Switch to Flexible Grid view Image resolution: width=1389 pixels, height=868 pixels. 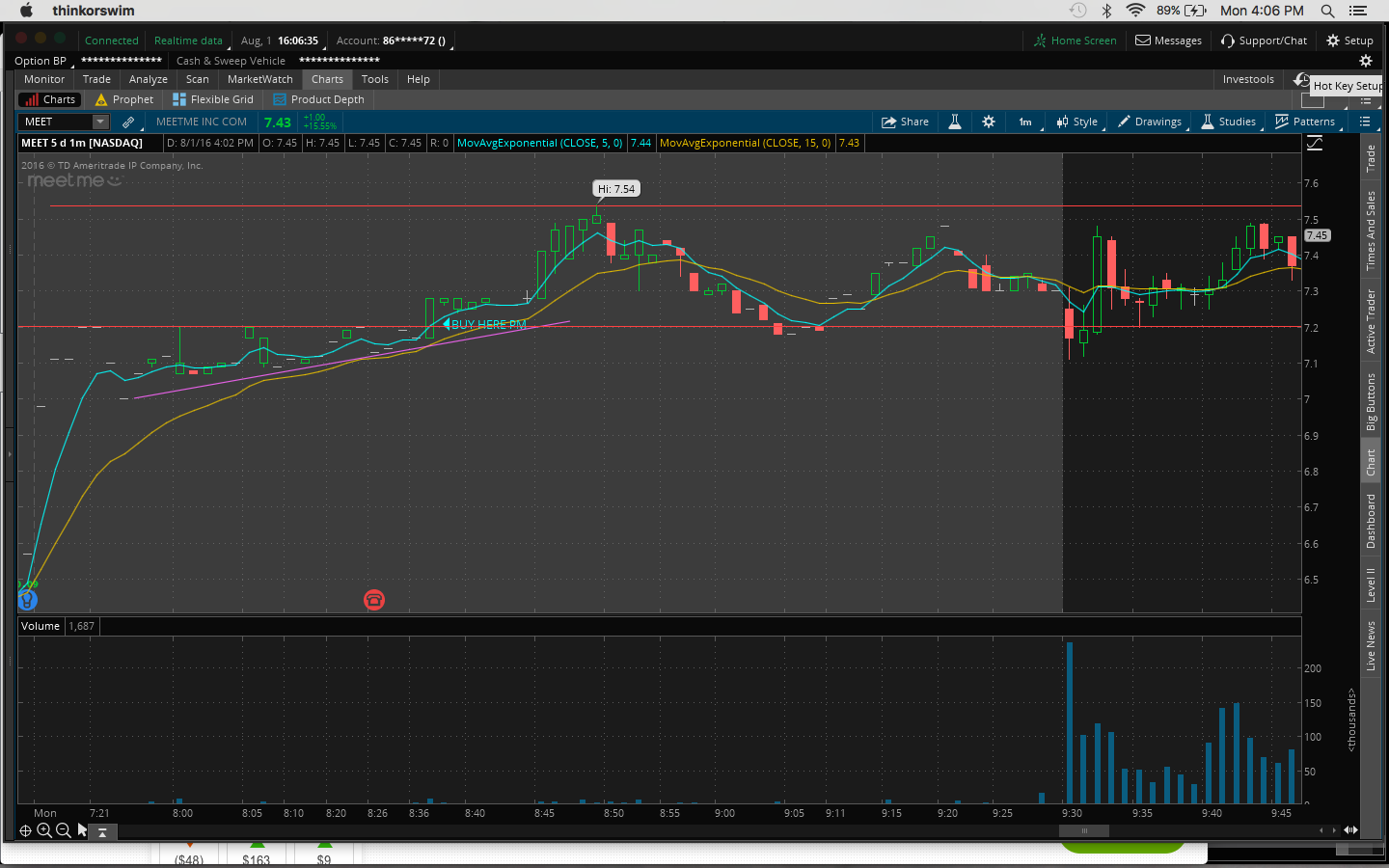[213, 99]
